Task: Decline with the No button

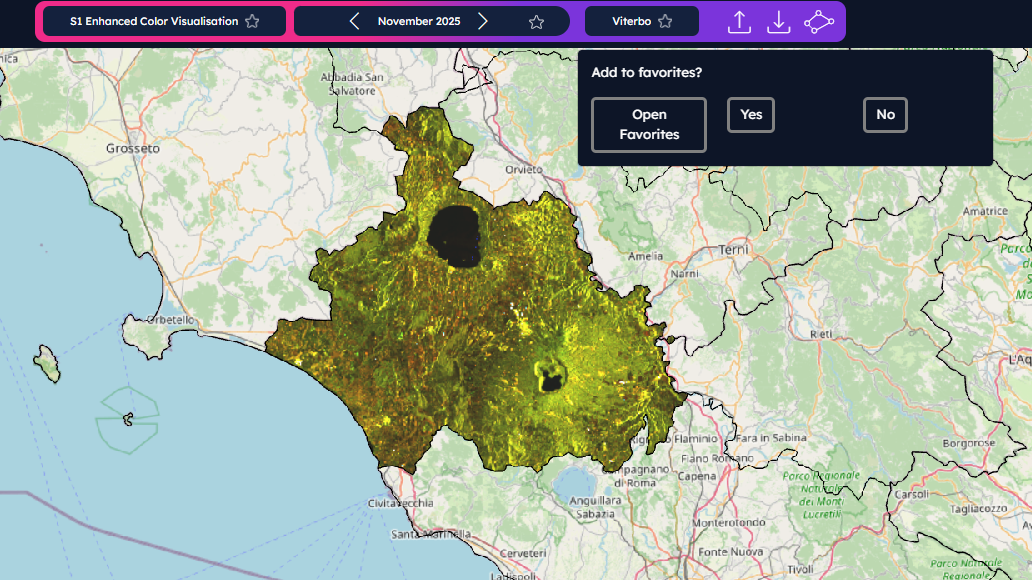Action: (885, 115)
